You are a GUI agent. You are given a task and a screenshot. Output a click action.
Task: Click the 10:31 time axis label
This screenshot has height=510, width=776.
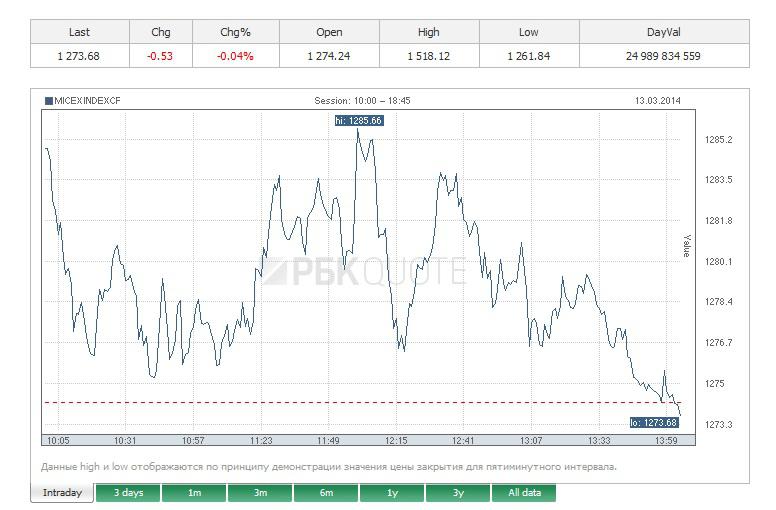click(125, 440)
